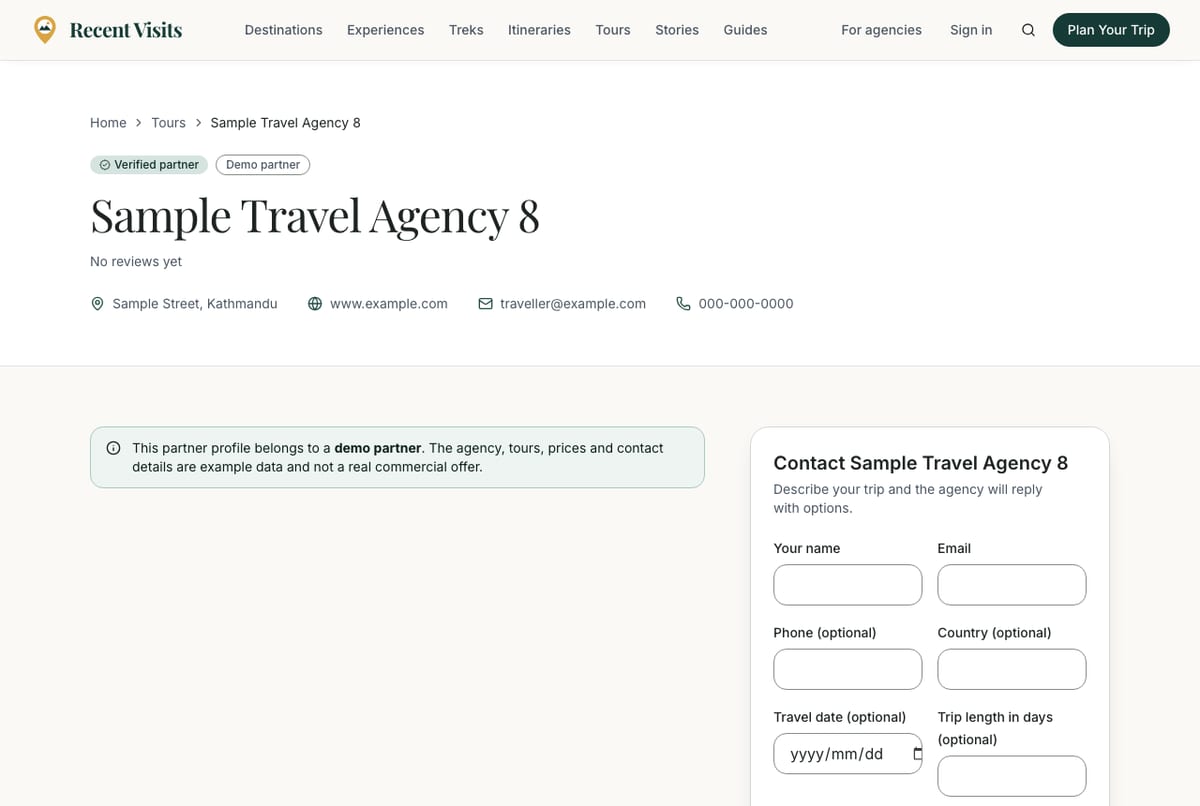The width and height of the screenshot is (1200, 806).
Task: Open the For agencies link
Action: pos(881,30)
